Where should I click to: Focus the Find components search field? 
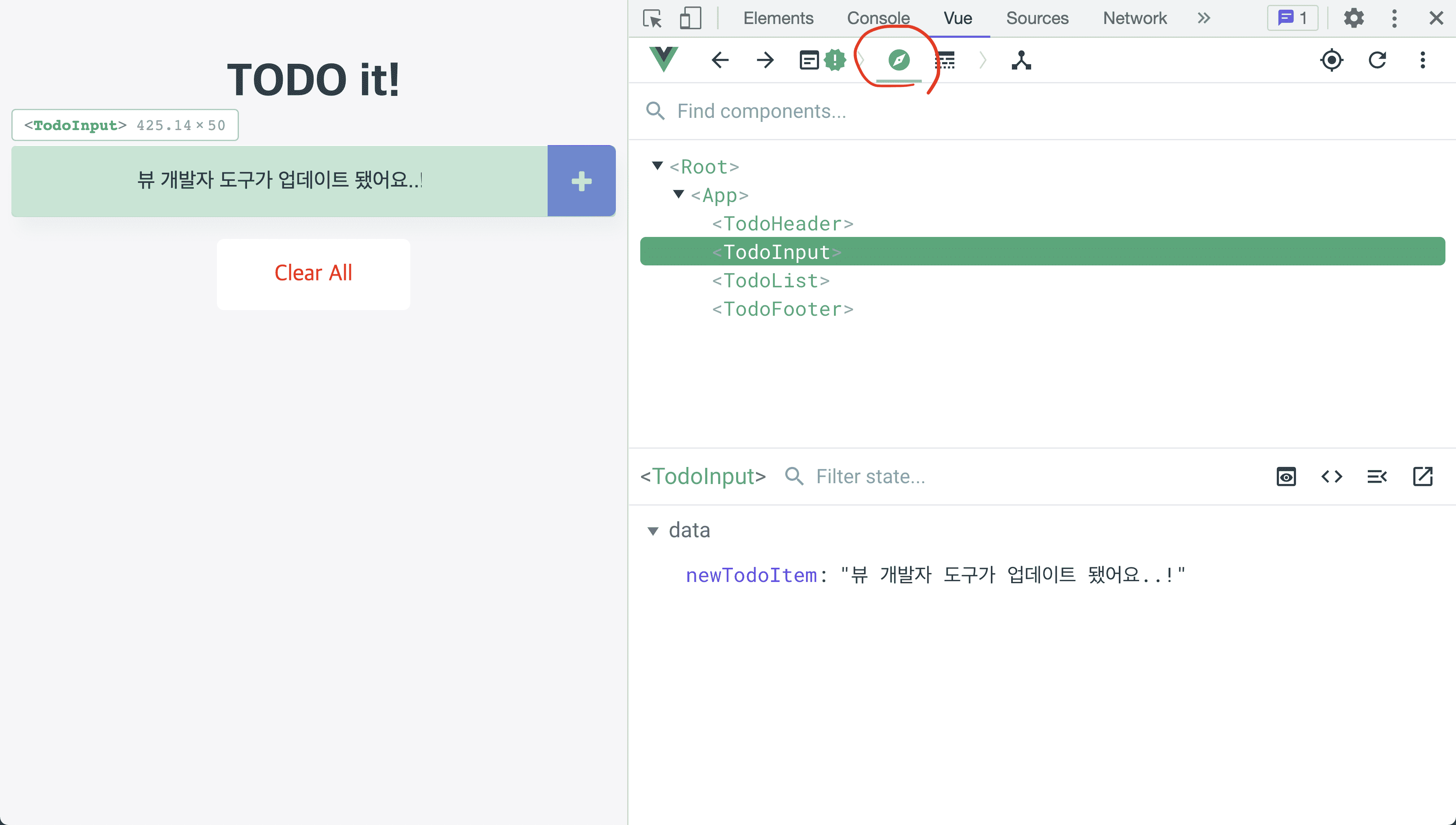pyautogui.click(x=1042, y=111)
